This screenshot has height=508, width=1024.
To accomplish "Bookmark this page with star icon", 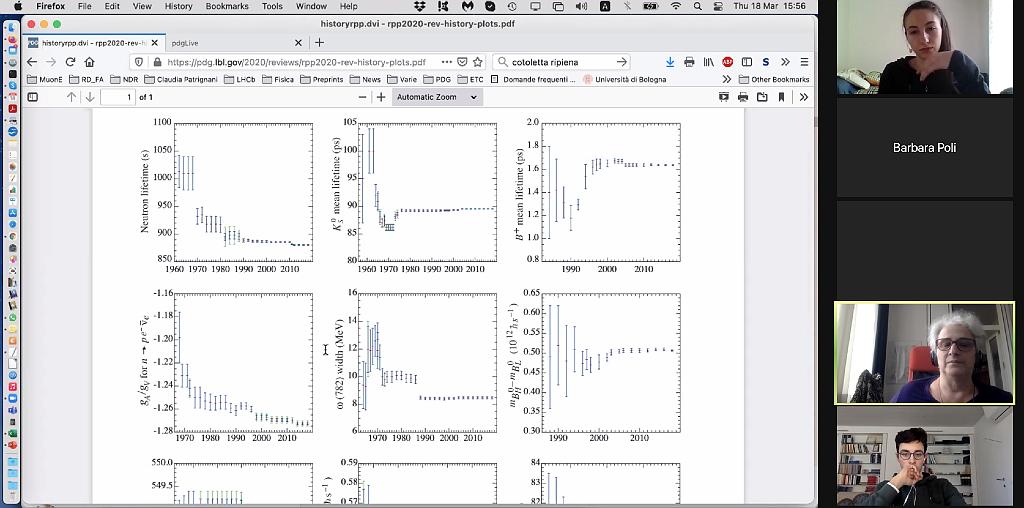I will pyautogui.click(x=478, y=62).
